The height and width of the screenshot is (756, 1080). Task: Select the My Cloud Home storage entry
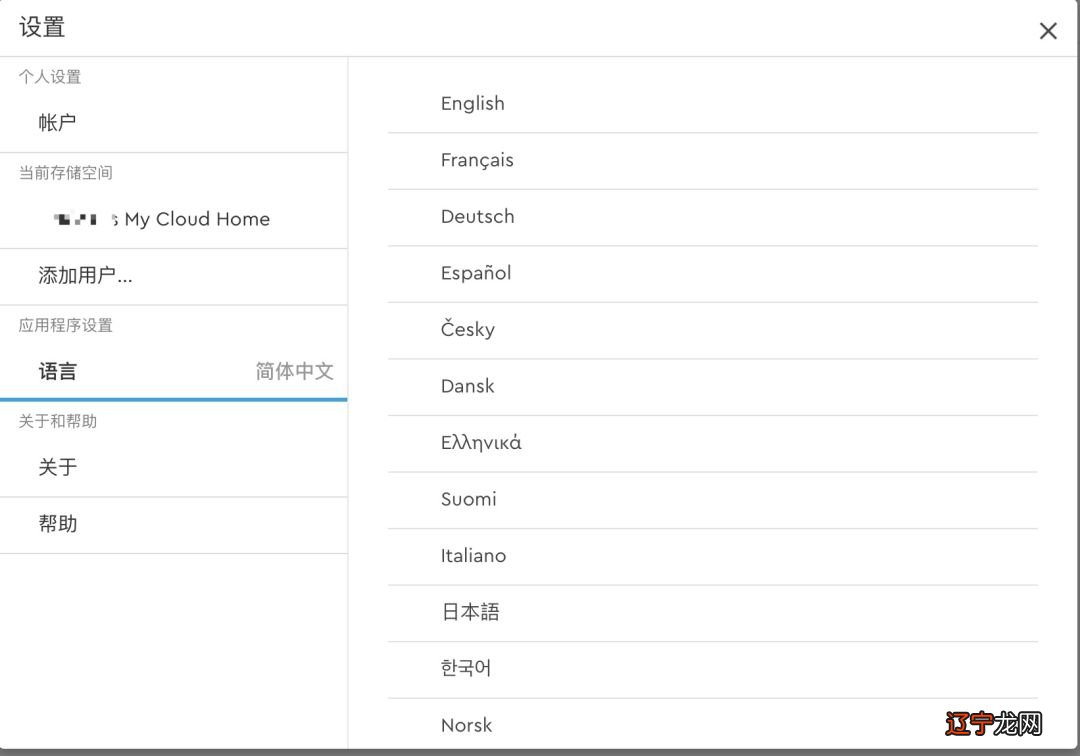[x=197, y=219]
